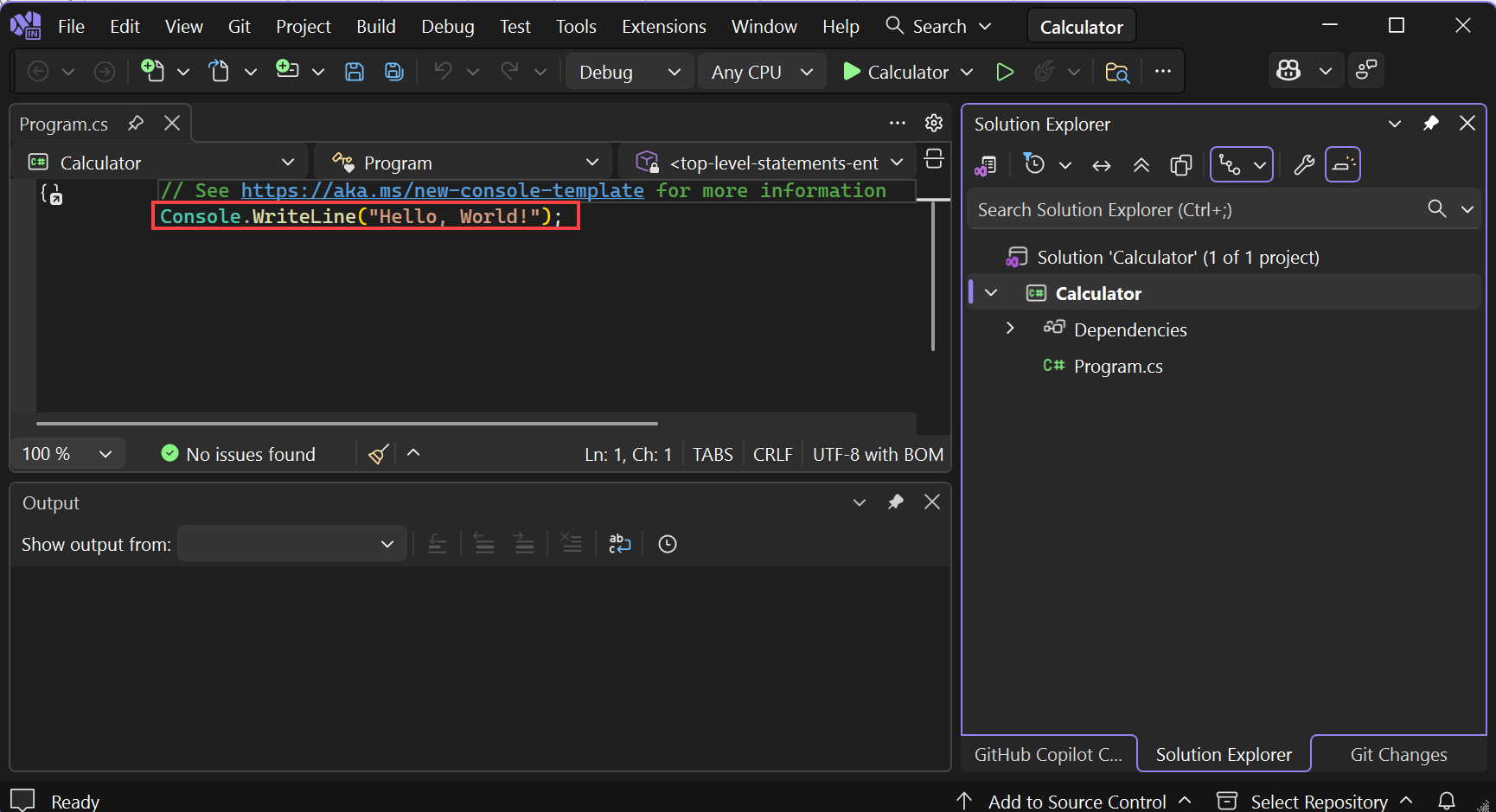Open the Debug configuration dropdown
Image resolution: width=1496 pixels, height=812 pixels.
pos(630,72)
